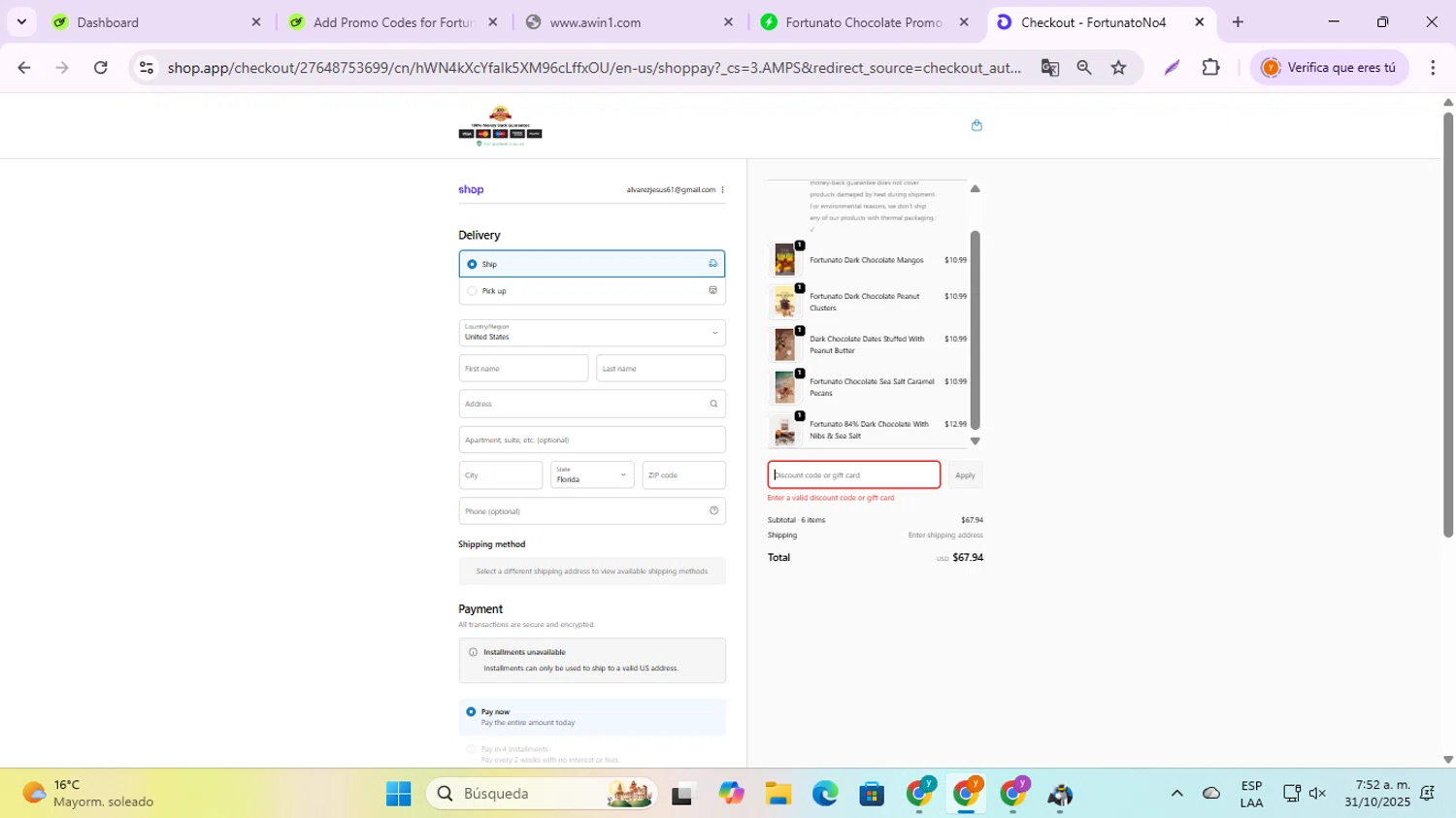Click the City field

(x=501, y=475)
